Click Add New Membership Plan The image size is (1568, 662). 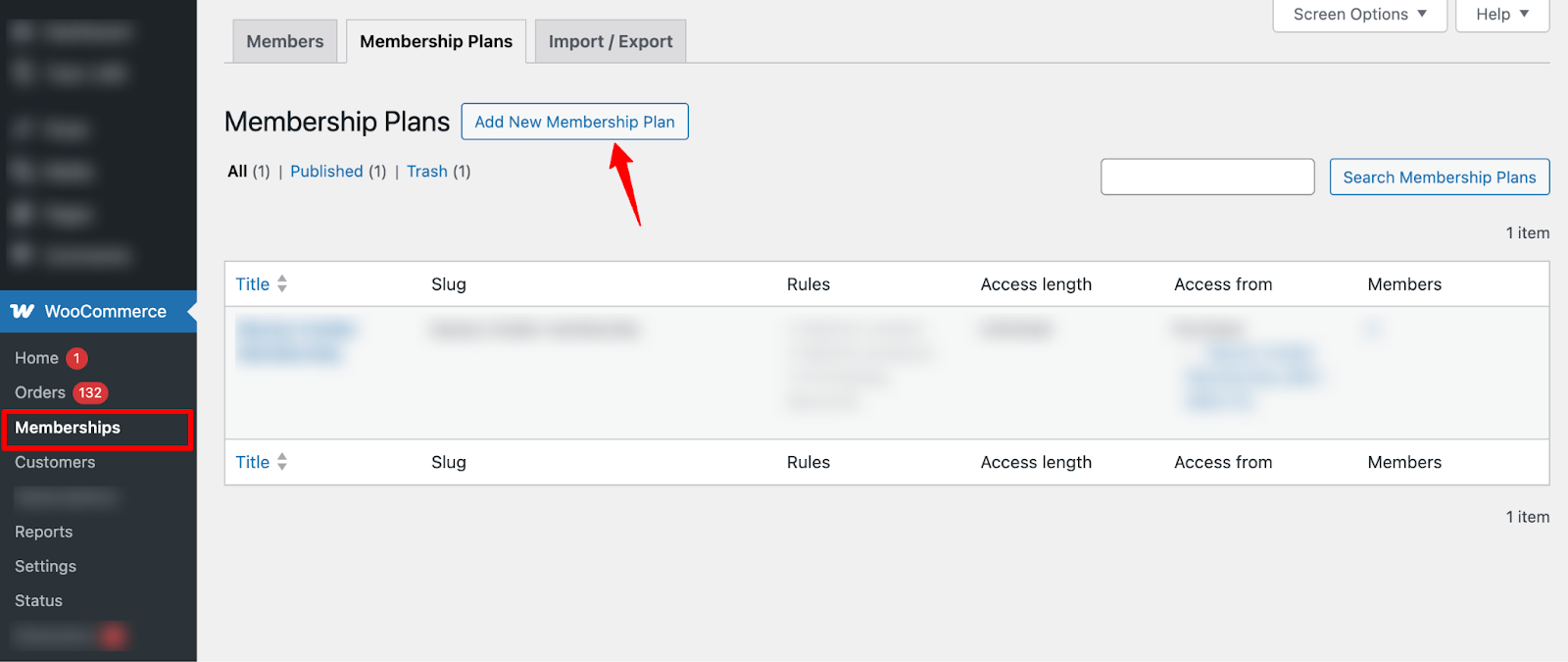[574, 122]
